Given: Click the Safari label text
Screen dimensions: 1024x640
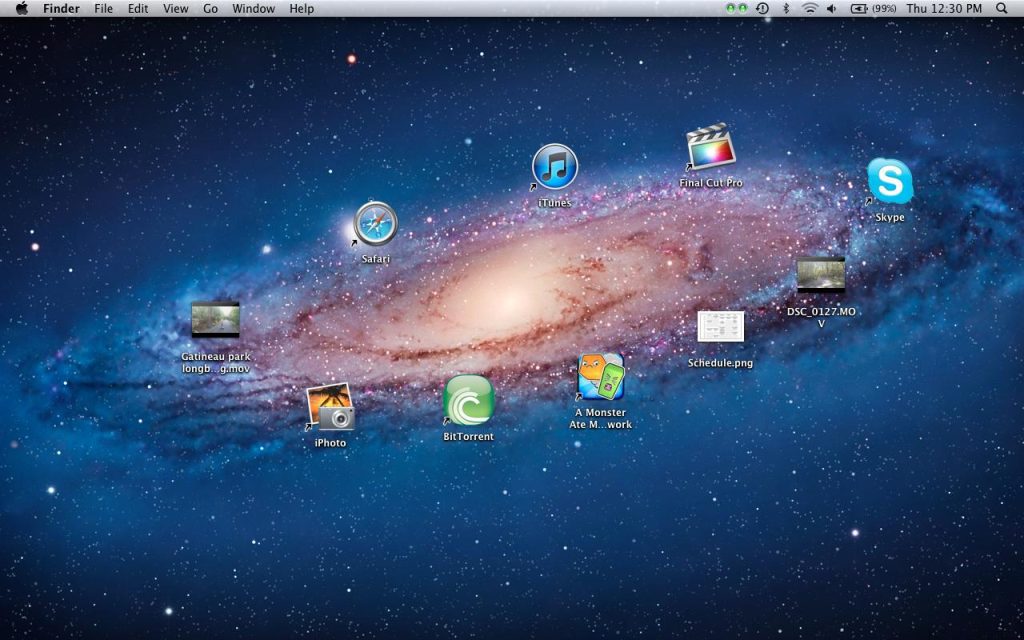Looking at the screenshot, I should pyautogui.click(x=376, y=259).
